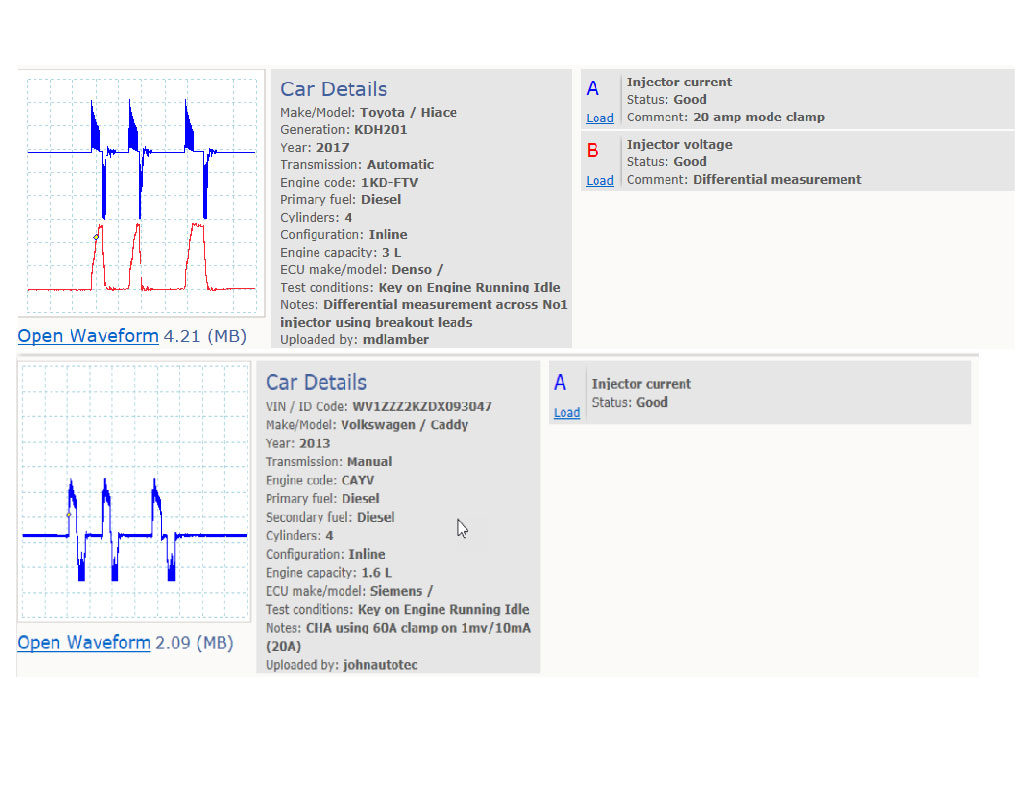Click the Volkswagen Caddy waveform thumbnail

pyautogui.click(x=135, y=491)
